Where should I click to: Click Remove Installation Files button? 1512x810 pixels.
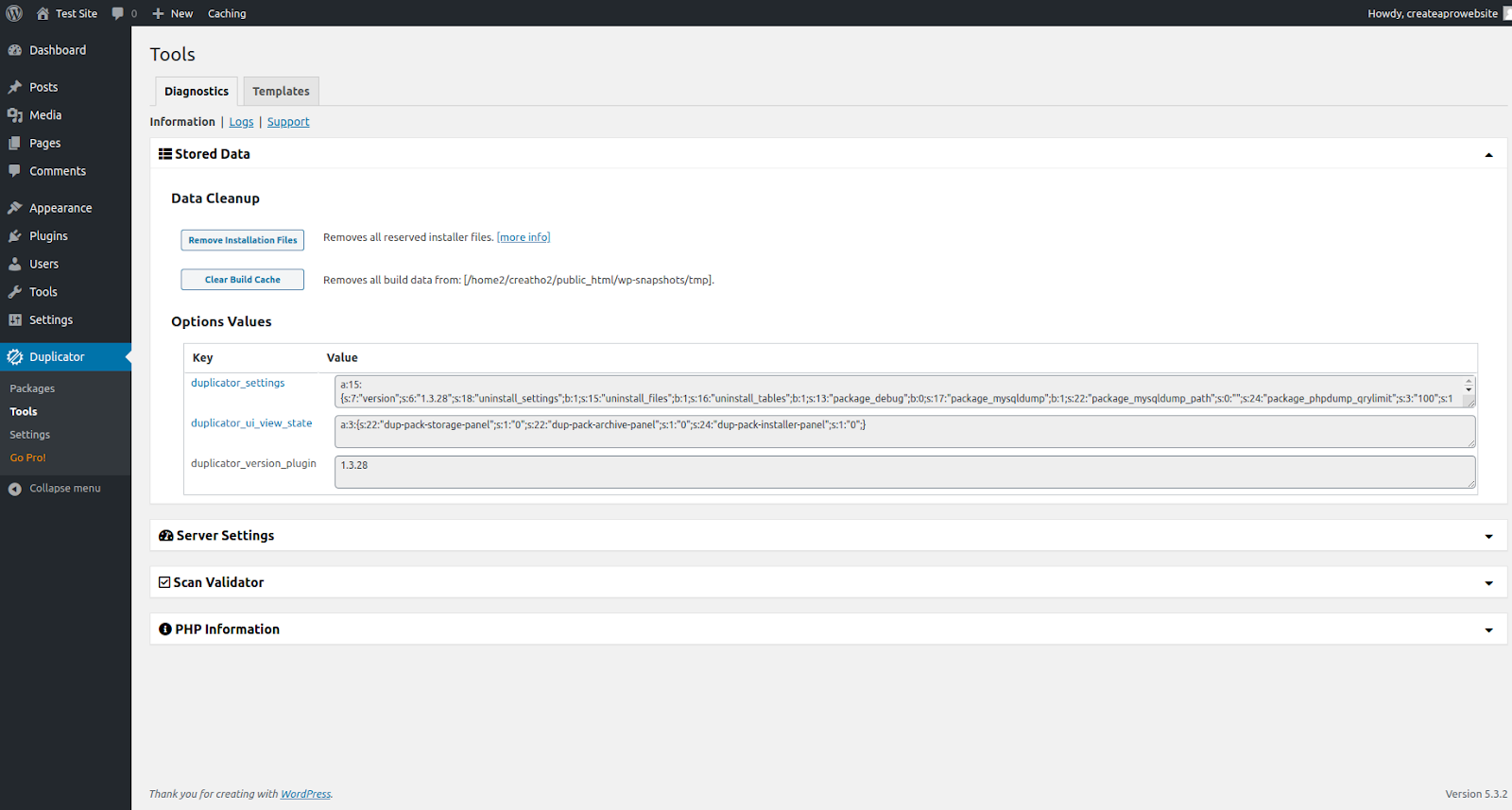tap(243, 240)
